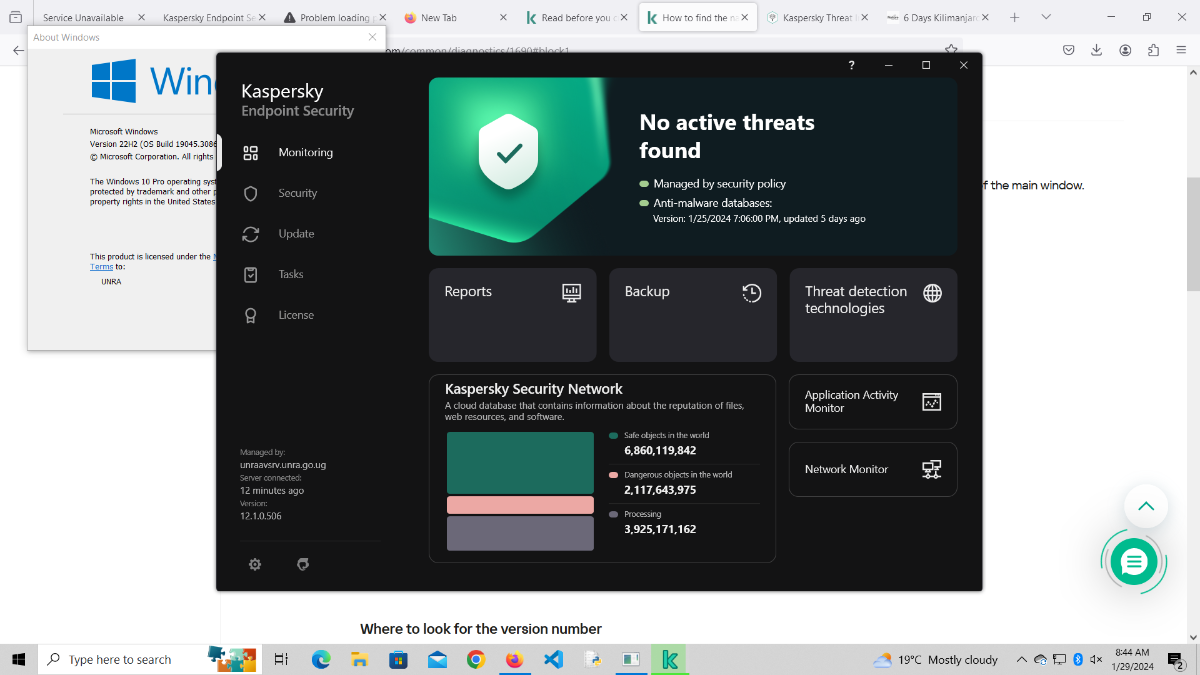Click the Anti-malware databases status line

[712, 203]
